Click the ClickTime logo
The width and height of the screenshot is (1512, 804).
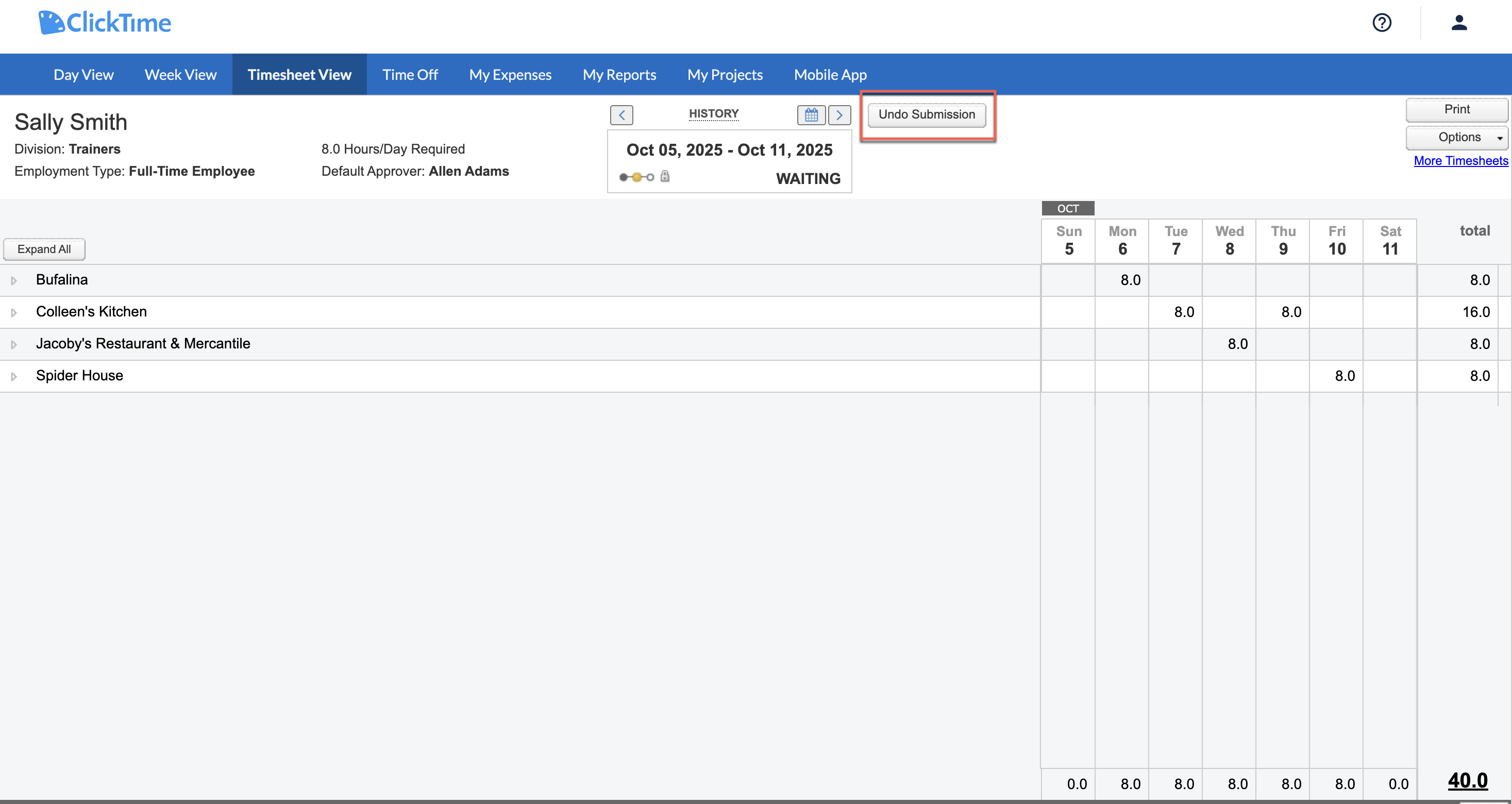click(105, 23)
